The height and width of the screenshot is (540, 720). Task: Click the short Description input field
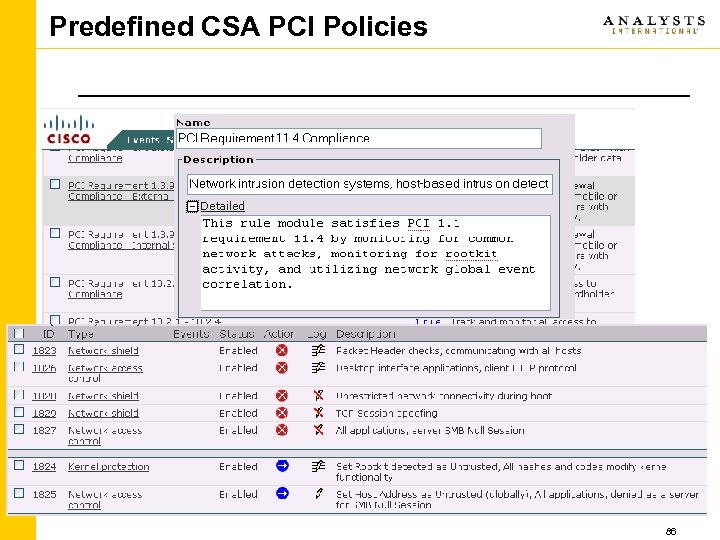370,184
